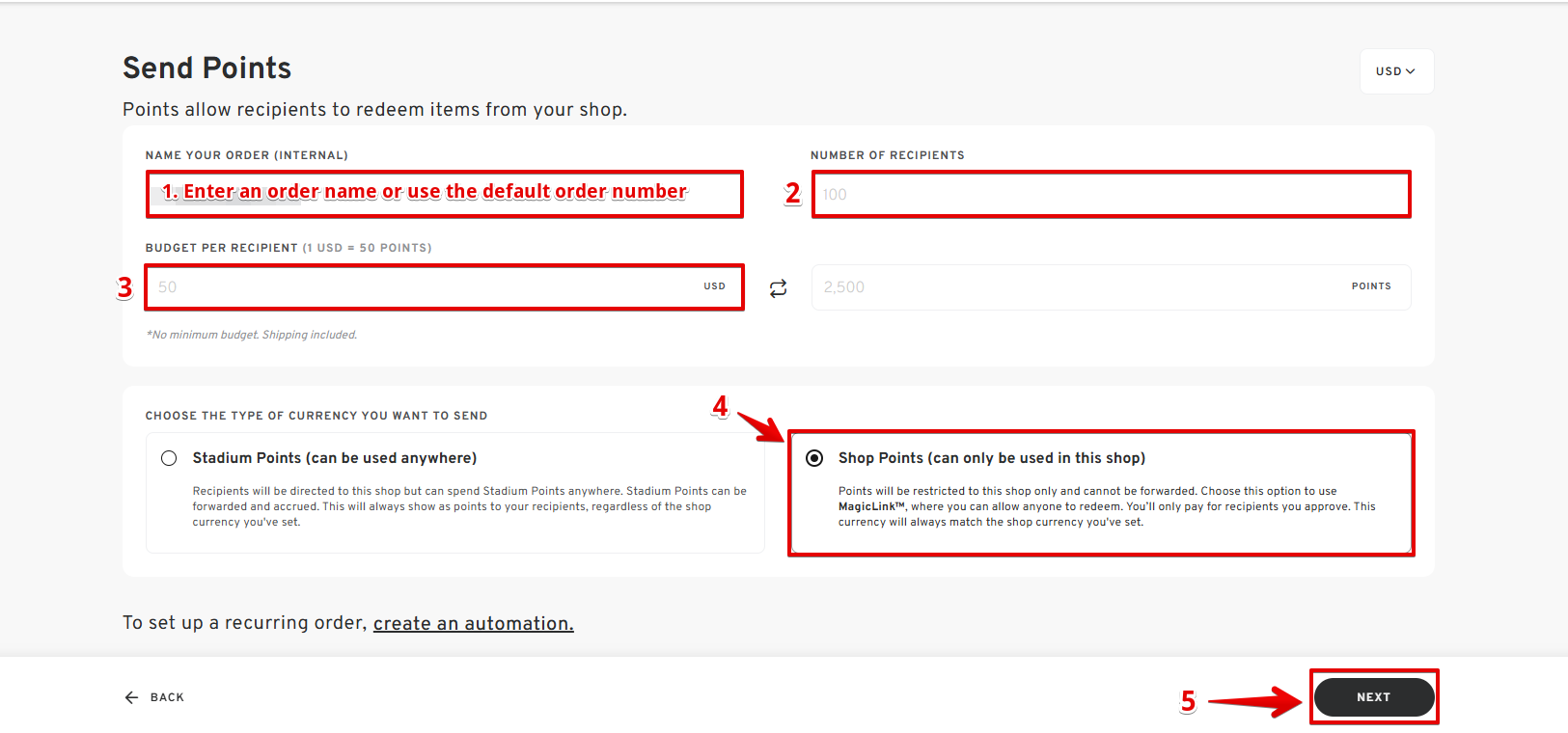Select the Shop Points radio button
Screen dimensions: 1568x733
pyautogui.click(x=814, y=458)
